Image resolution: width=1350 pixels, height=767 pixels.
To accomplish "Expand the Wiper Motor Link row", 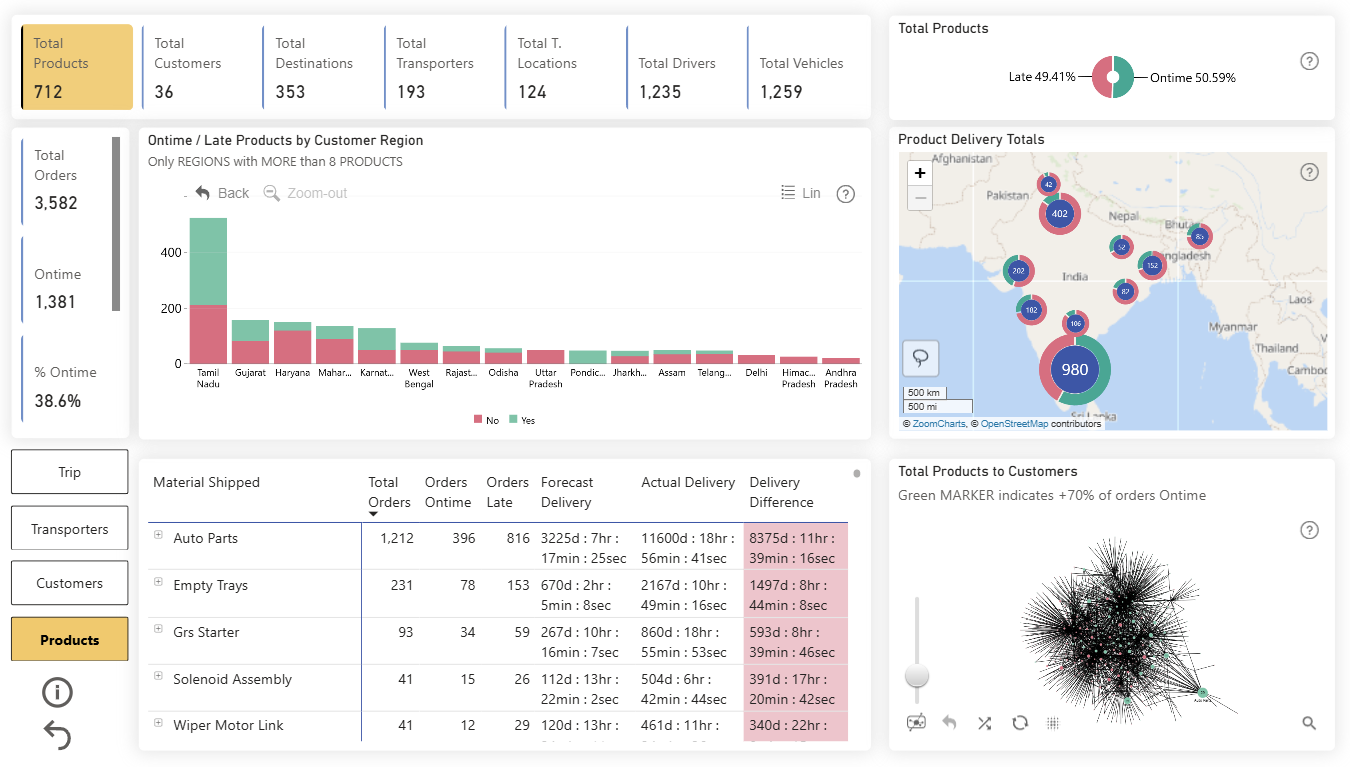I will (158, 722).
